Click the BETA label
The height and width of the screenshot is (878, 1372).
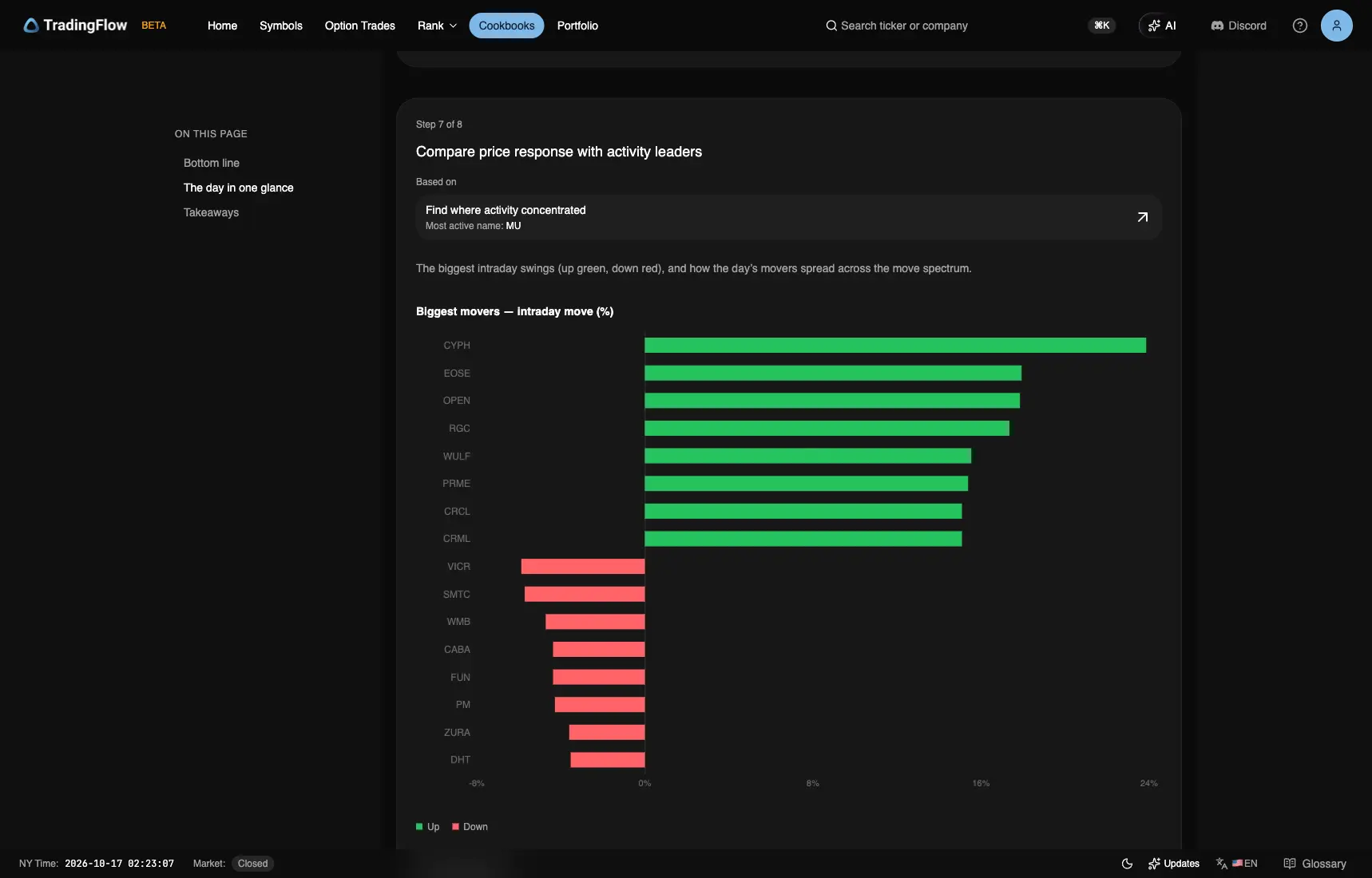(x=154, y=26)
